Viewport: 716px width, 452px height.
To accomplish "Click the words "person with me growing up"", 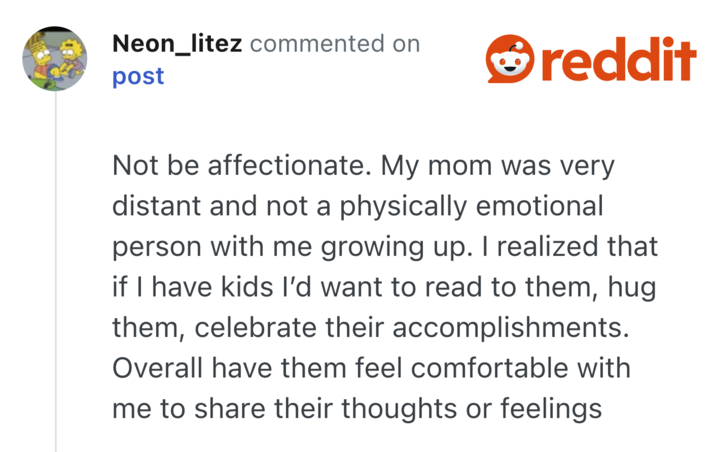I will tap(289, 247).
